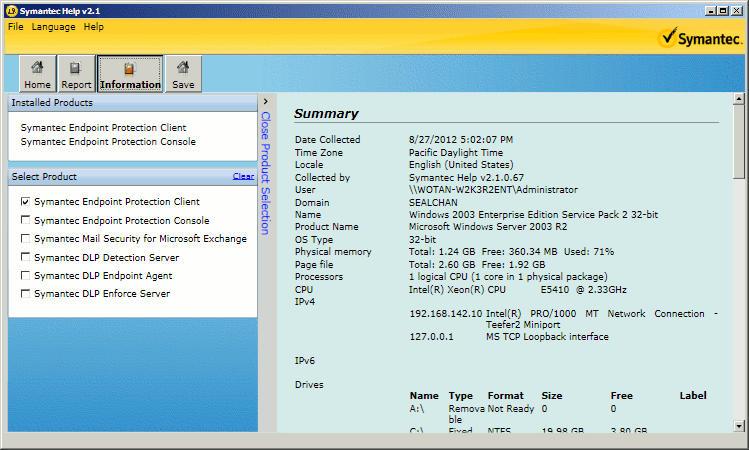Click the Size column header in Drives
This screenshot has width=749, height=450.
coord(552,396)
